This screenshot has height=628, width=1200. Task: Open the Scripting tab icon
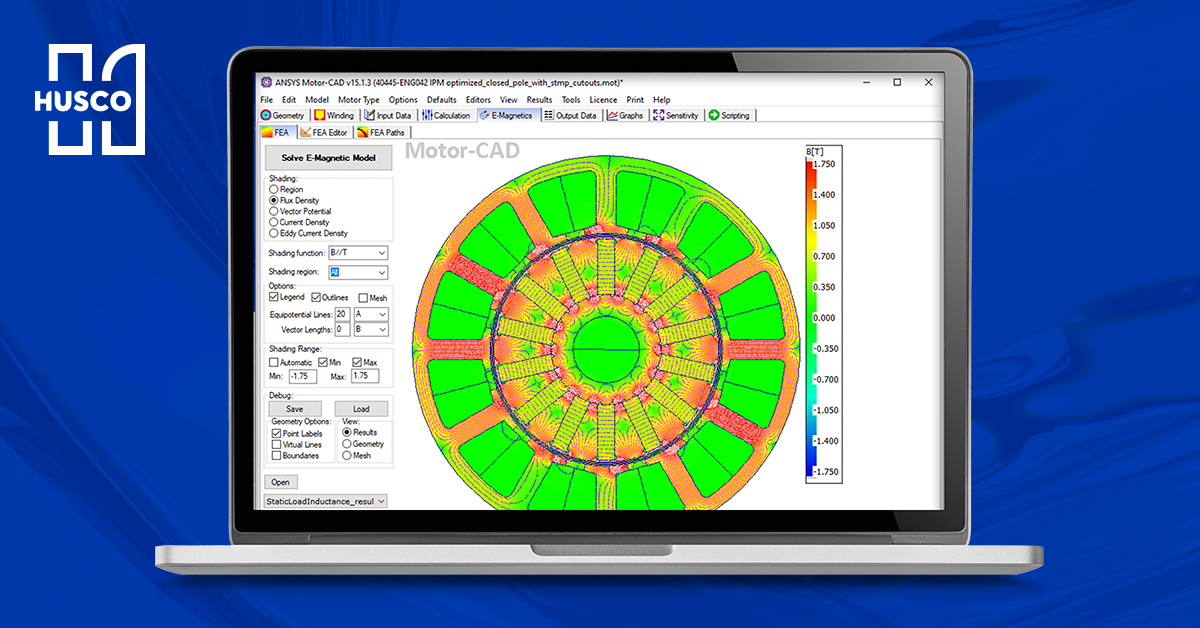[x=714, y=116]
